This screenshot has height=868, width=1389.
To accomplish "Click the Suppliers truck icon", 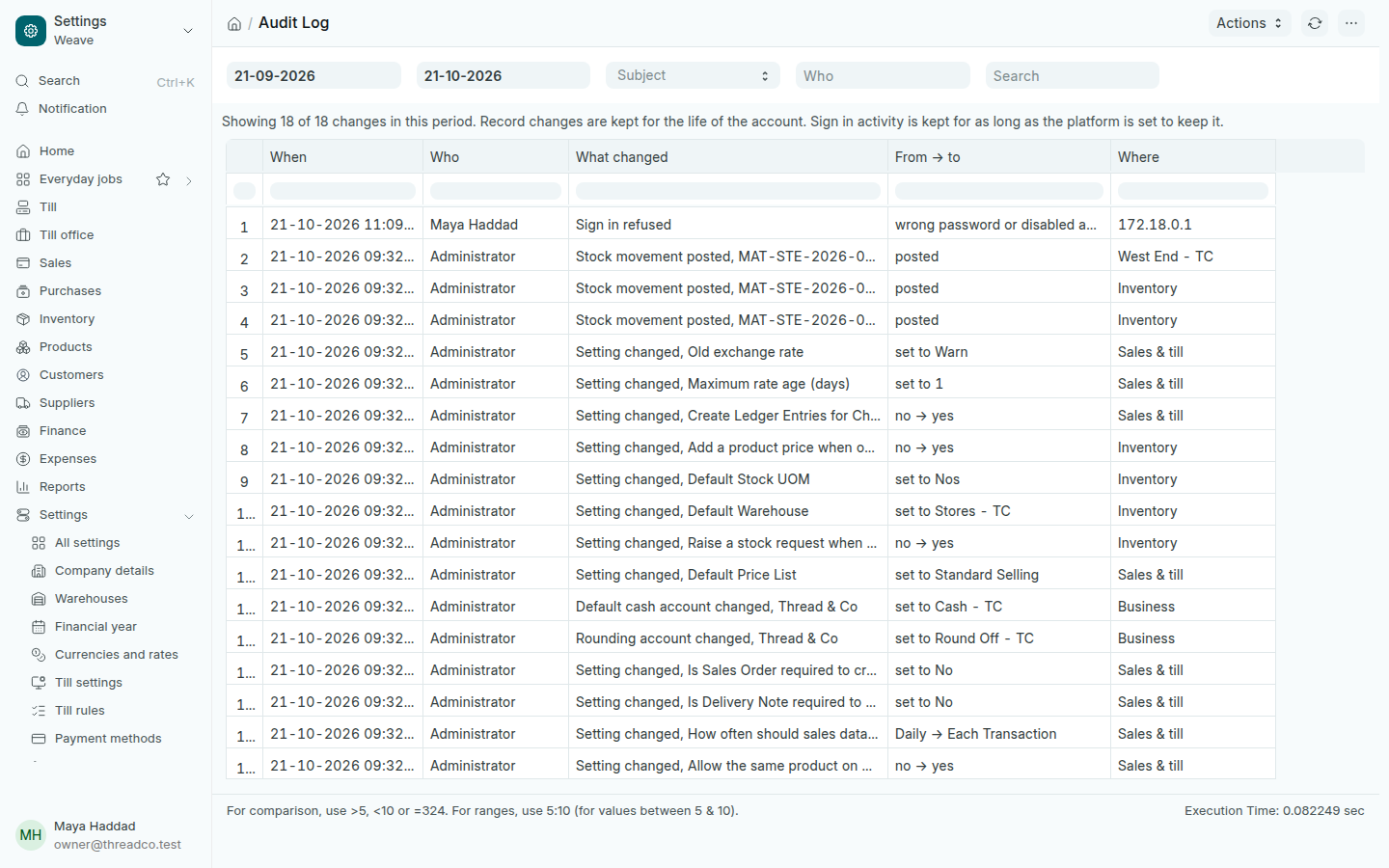I will tap(23, 403).
